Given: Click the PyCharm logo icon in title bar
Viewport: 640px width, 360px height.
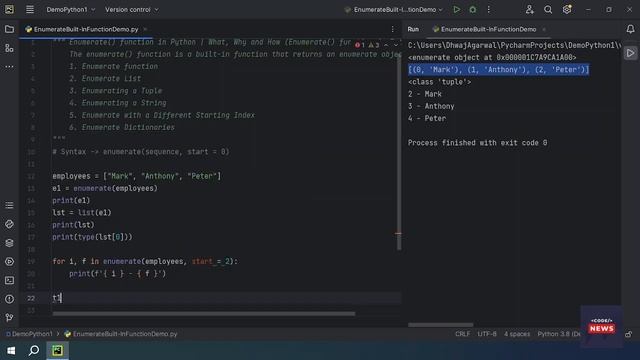Looking at the screenshot, I should tap(9, 9).
